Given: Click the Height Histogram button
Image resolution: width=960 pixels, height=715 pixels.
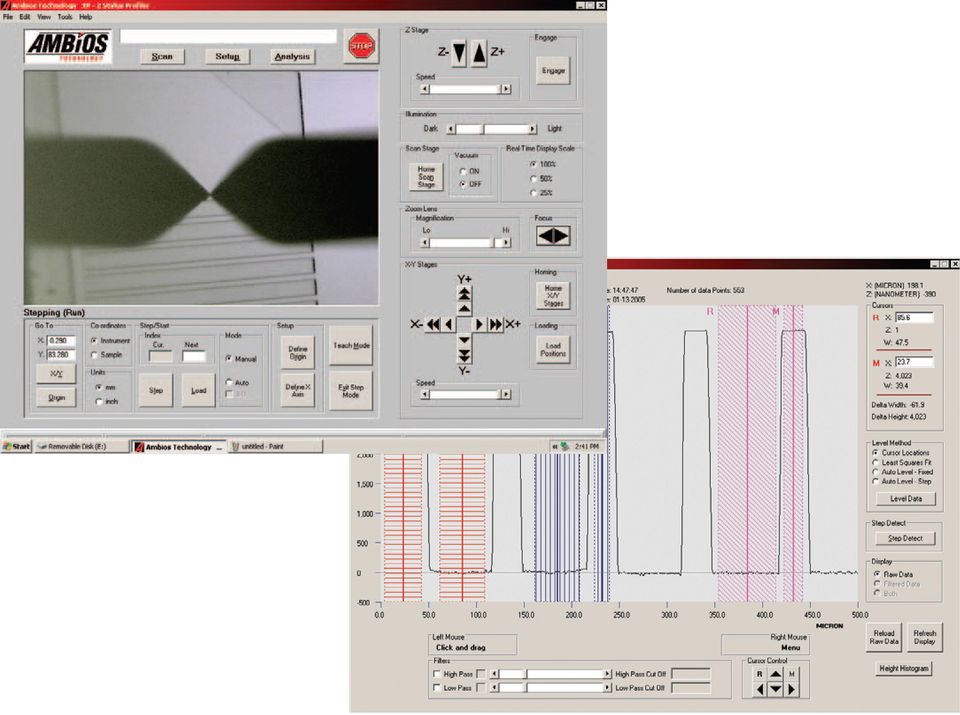Looking at the screenshot, I should (x=904, y=668).
